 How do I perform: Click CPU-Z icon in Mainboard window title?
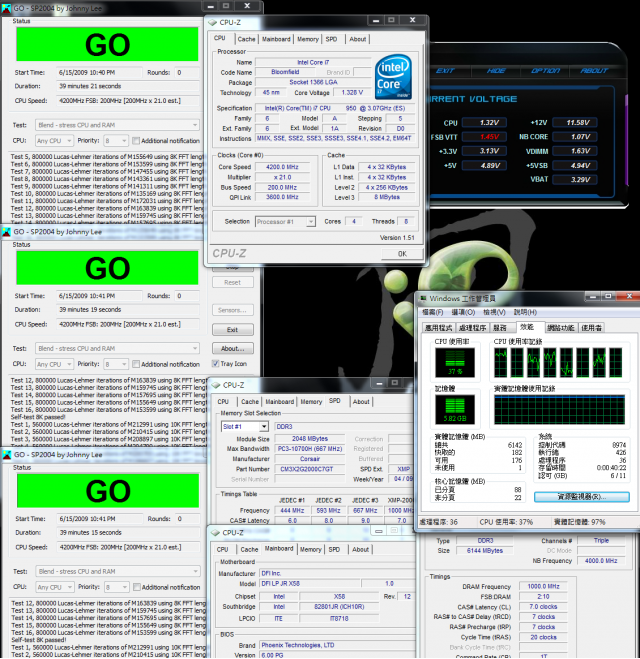click(x=216, y=532)
